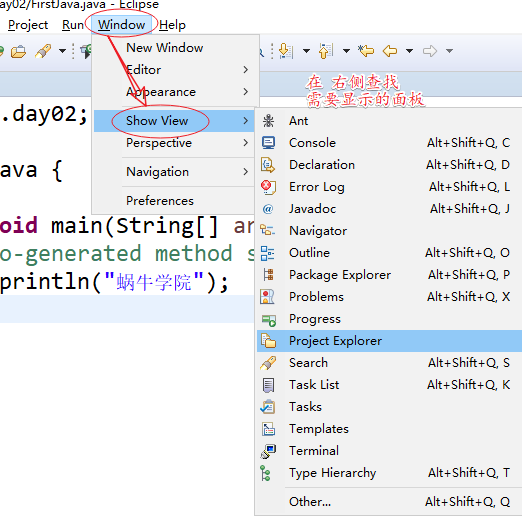
Task: Open the Previous Annotation dropdown arrow
Action: tap(346, 51)
